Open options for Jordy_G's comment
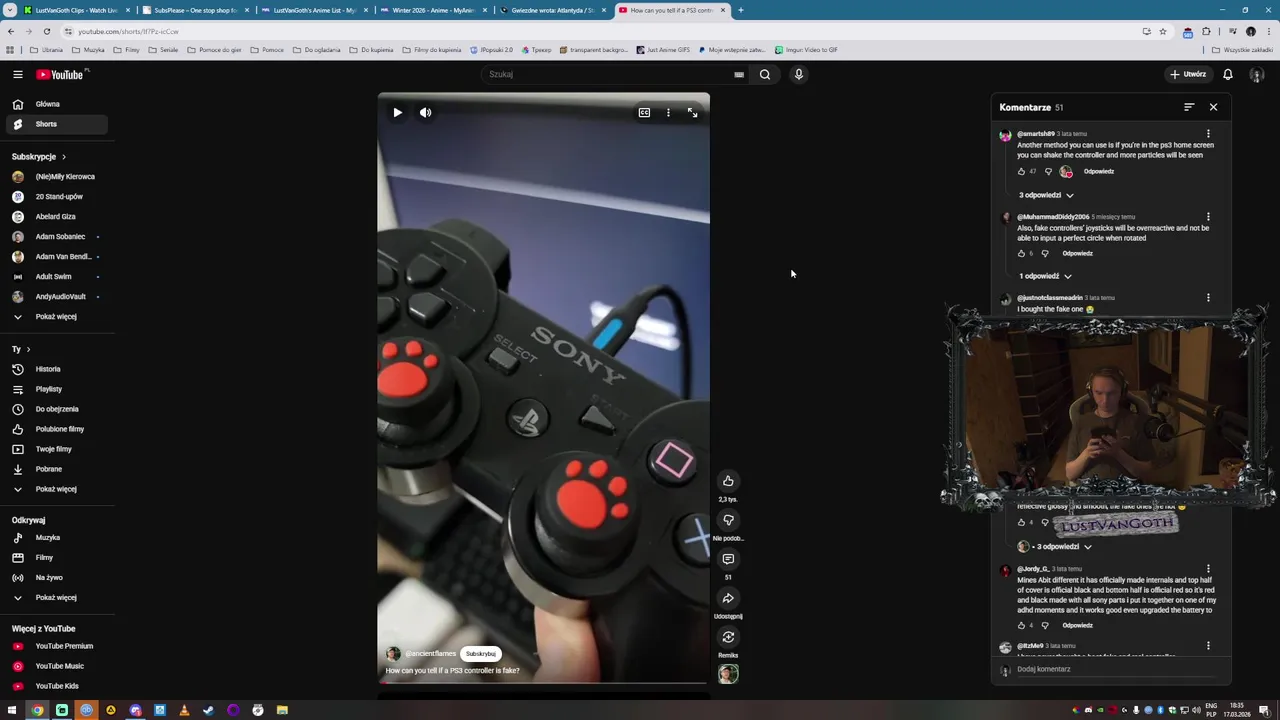Image resolution: width=1280 pixels, height=720 pixels. [1208, 569]
